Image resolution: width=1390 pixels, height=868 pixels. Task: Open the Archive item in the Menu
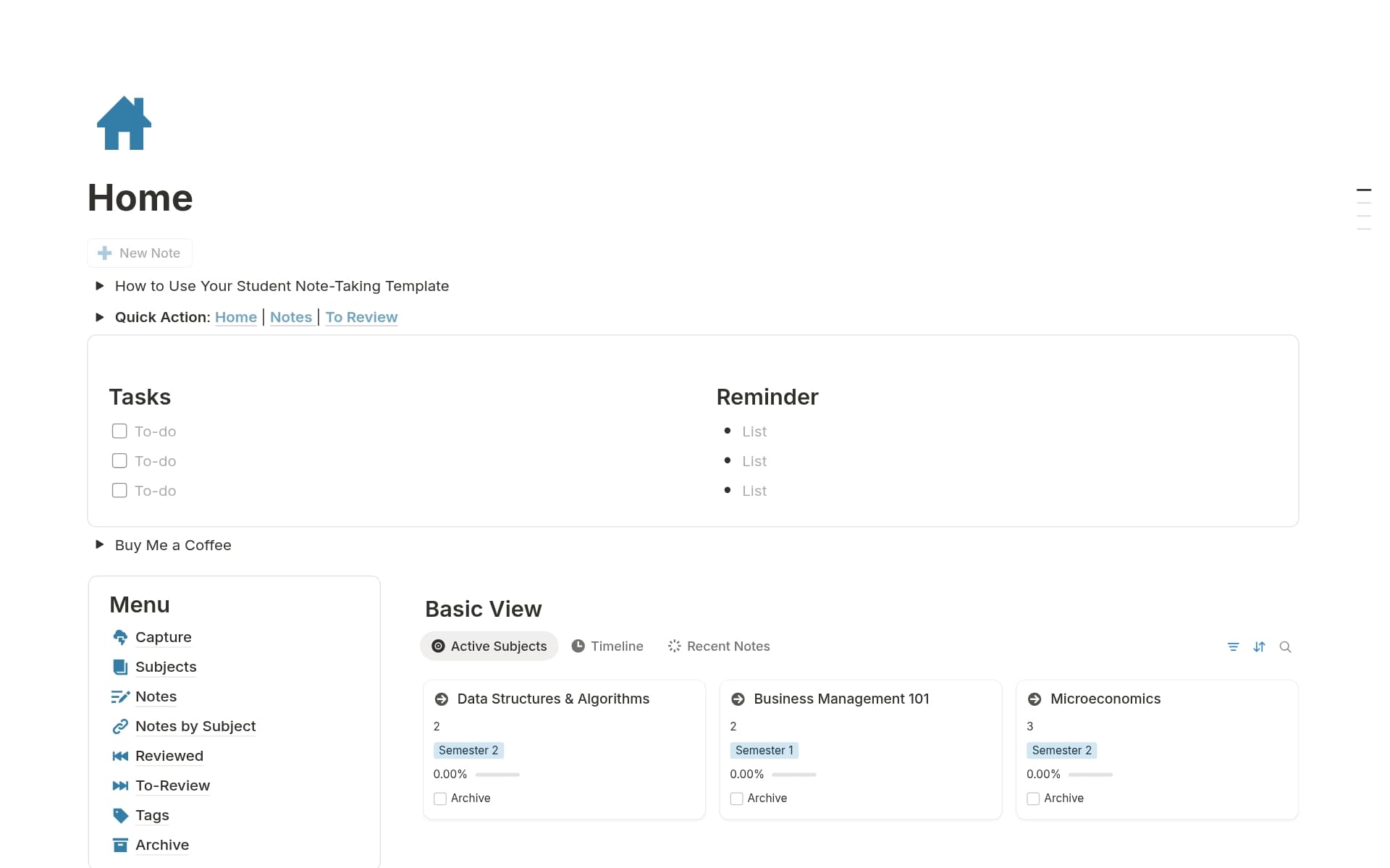tap(162, 845)
